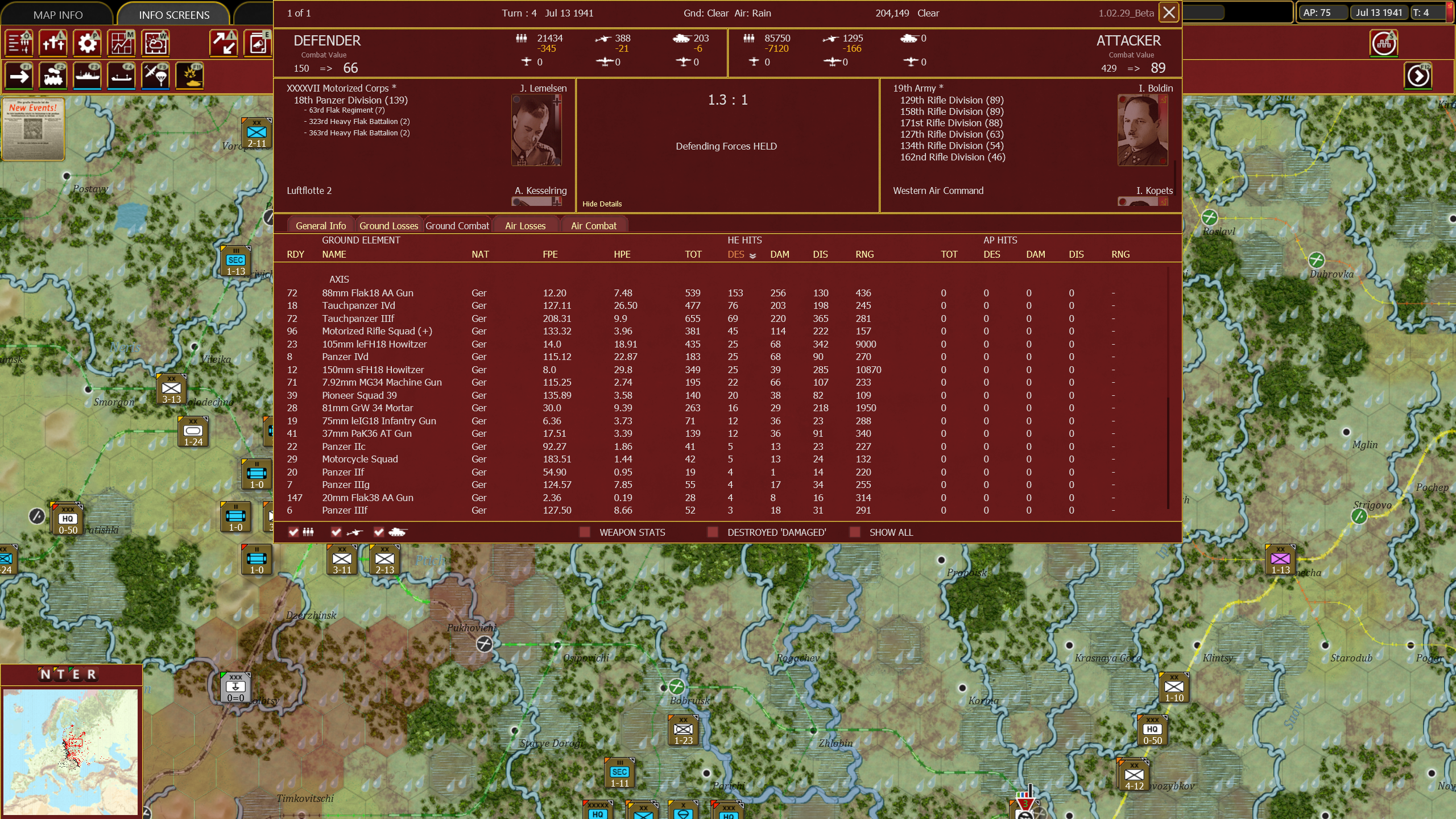Screen dimensions: 1456x819
Task: Select 129th Rifle Division (89) entry
Action: click(x=952, y=100)
